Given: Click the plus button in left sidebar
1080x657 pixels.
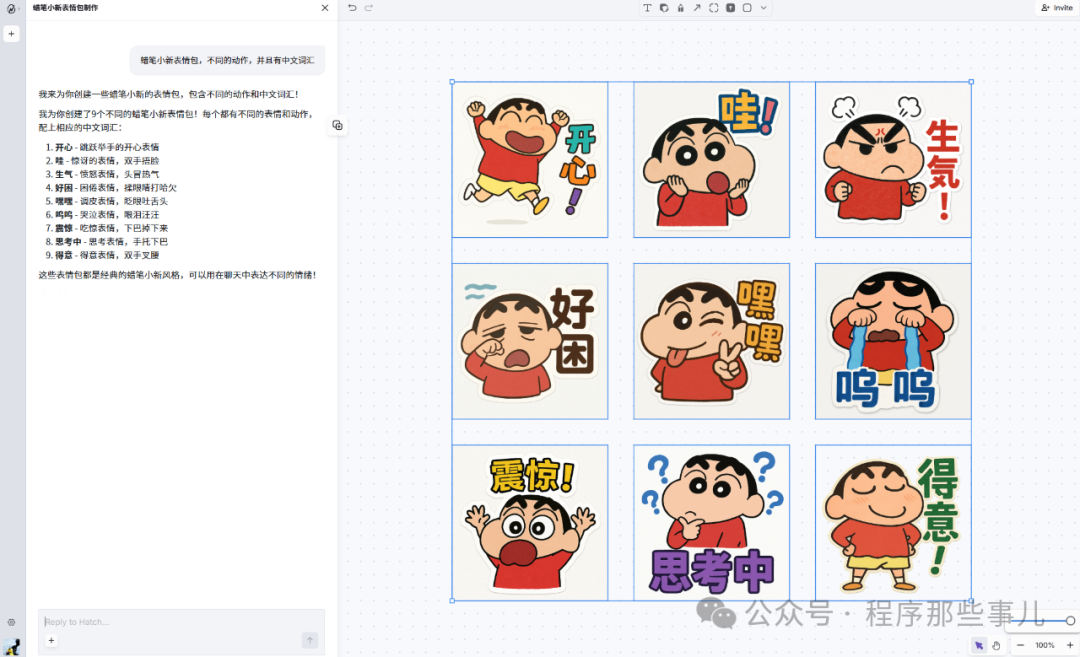Looking at the screenshot, I should pyautogui.click(x=11, y=34).
